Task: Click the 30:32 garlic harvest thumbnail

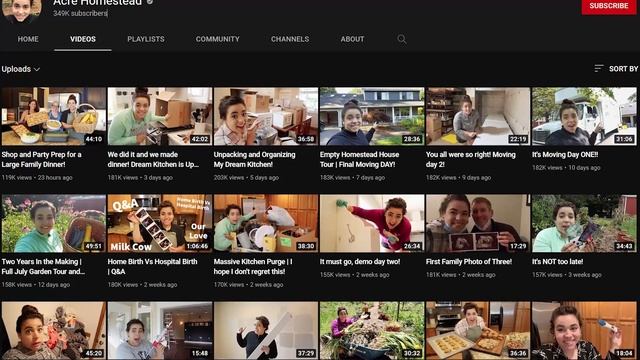Action: coord(372,331)
